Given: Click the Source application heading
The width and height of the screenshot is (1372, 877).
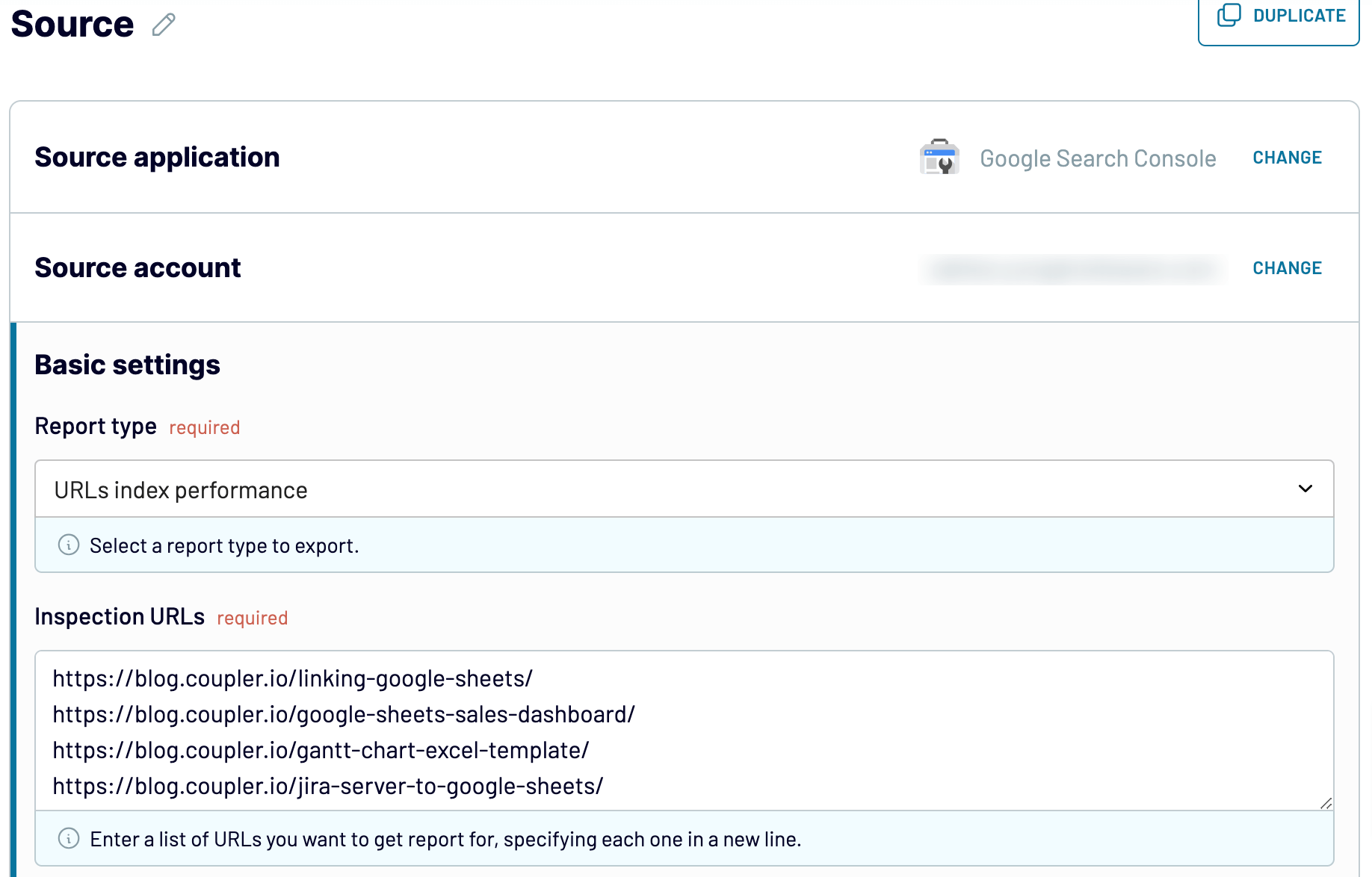Looking at the screenshot, I should tap(157, 157).
